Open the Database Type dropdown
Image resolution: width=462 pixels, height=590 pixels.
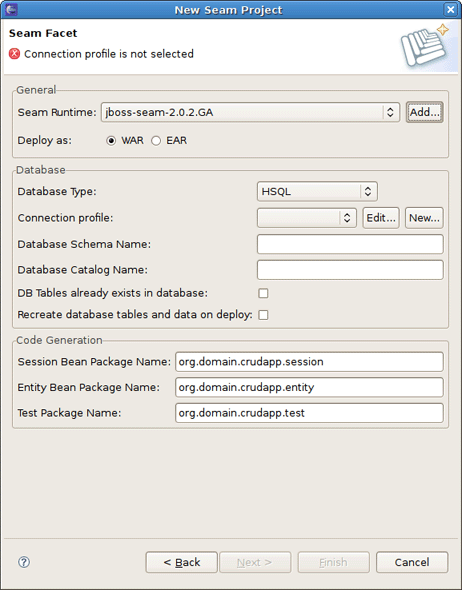pos(317,192)
